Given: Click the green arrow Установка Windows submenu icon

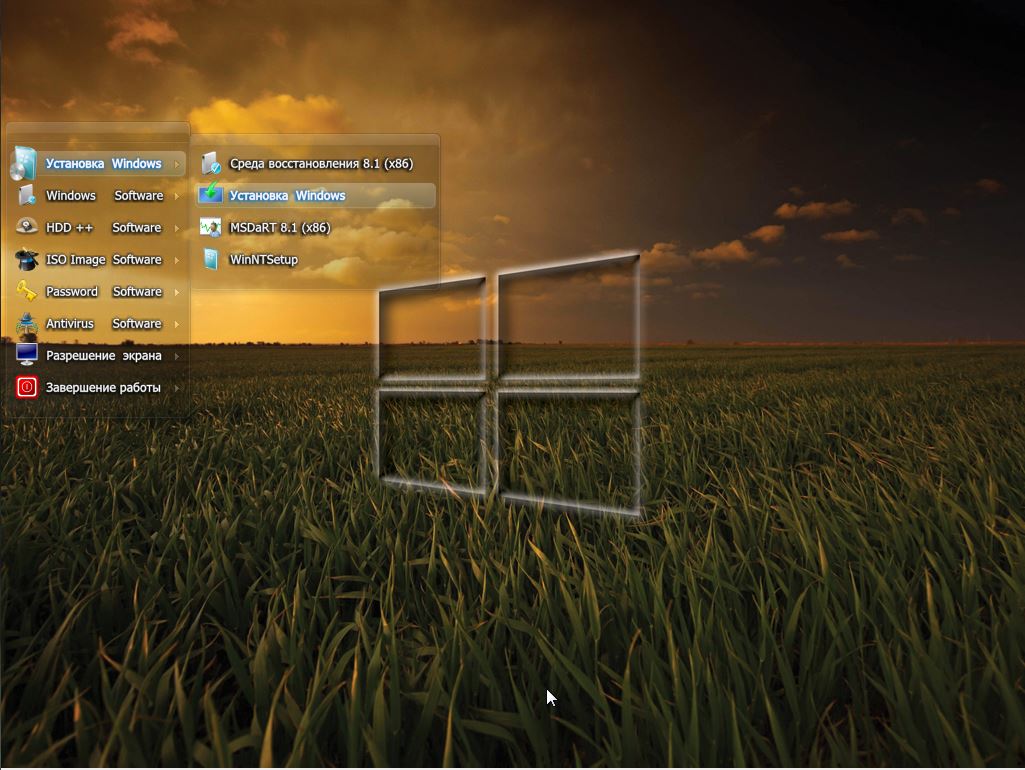Looking at the screenshot, I should (210, 193).
